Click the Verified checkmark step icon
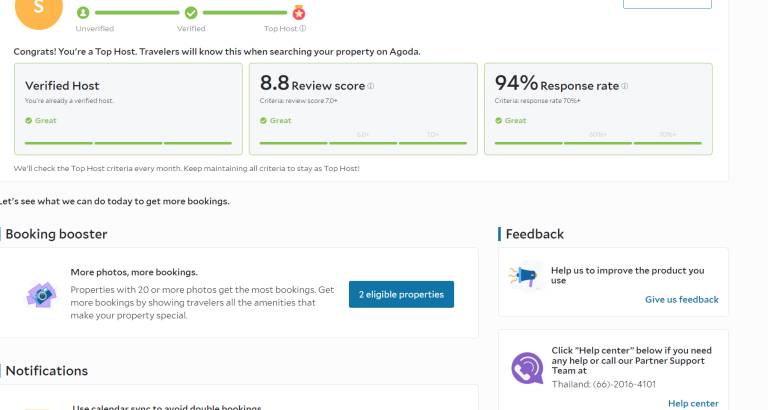 [191, 13]
